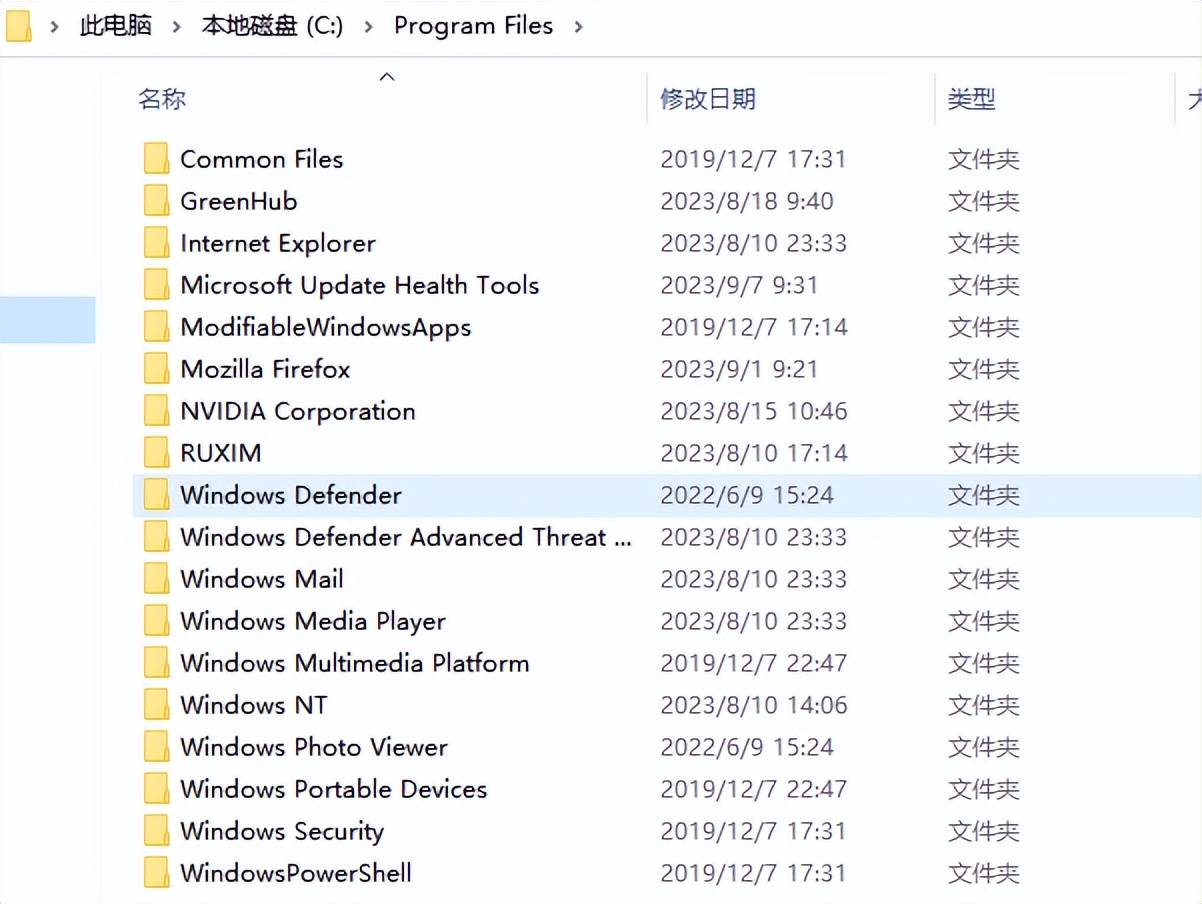Screen dimensions: 1202x904
Task: Expand the chevron after Program Files breadcrumb
Action: point(578,27)
